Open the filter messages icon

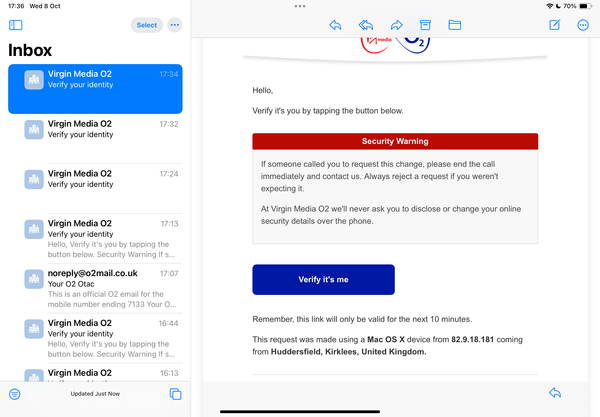point(15,394)
